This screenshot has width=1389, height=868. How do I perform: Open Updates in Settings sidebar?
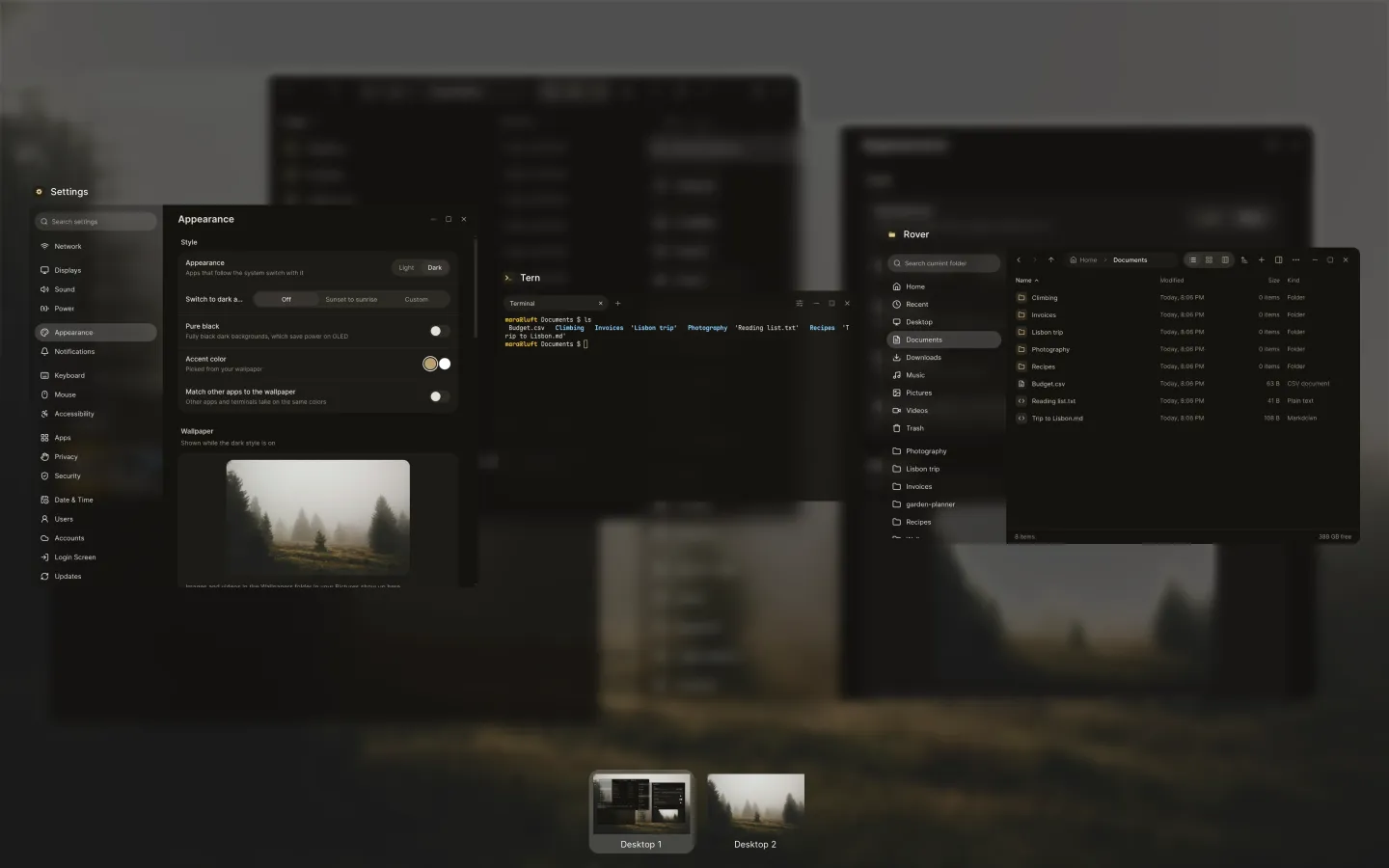point(95,576)
